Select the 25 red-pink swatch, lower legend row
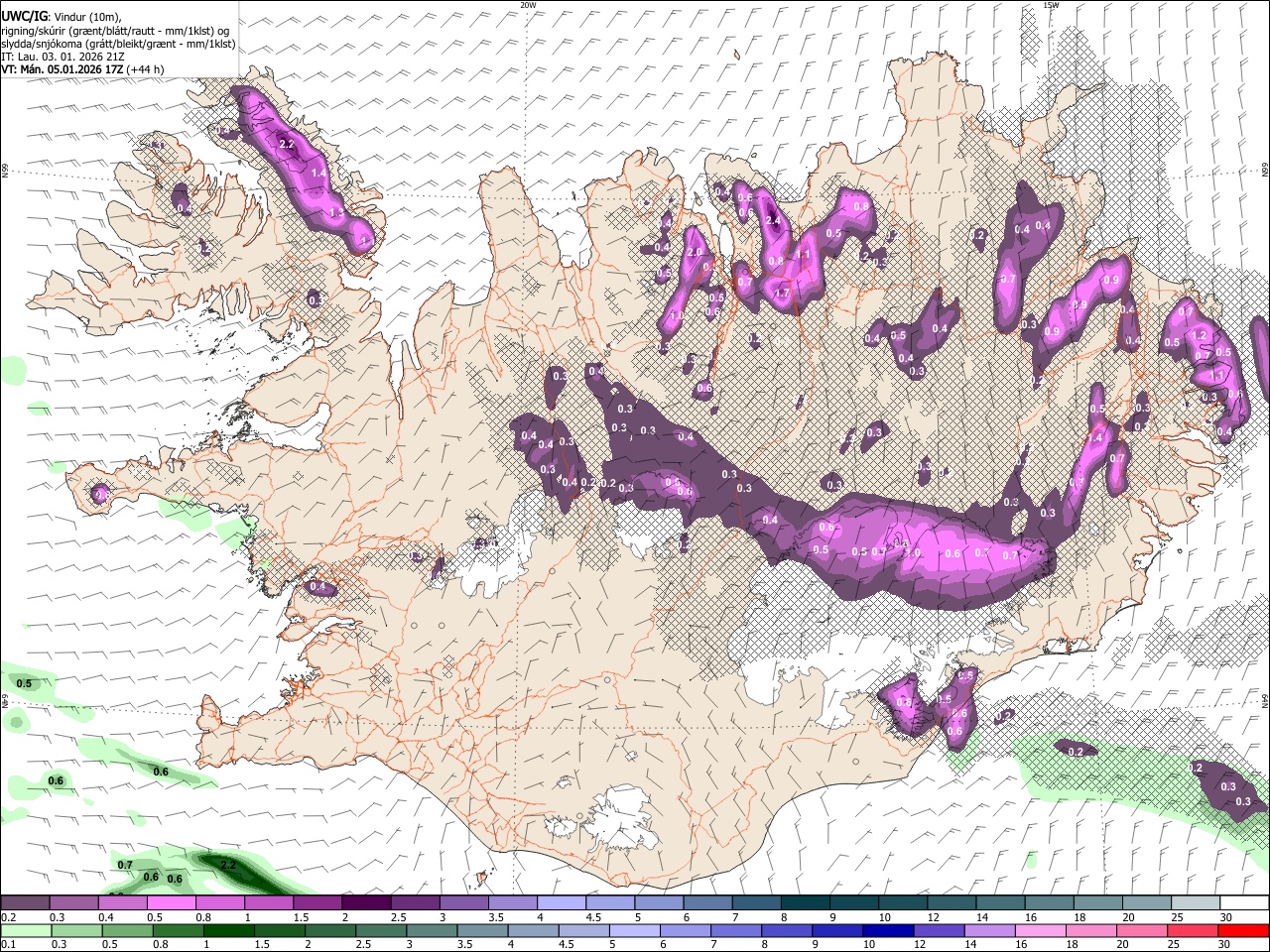Image resolution: width=1270 pixels, height=952 pixels. point(1194,931)
